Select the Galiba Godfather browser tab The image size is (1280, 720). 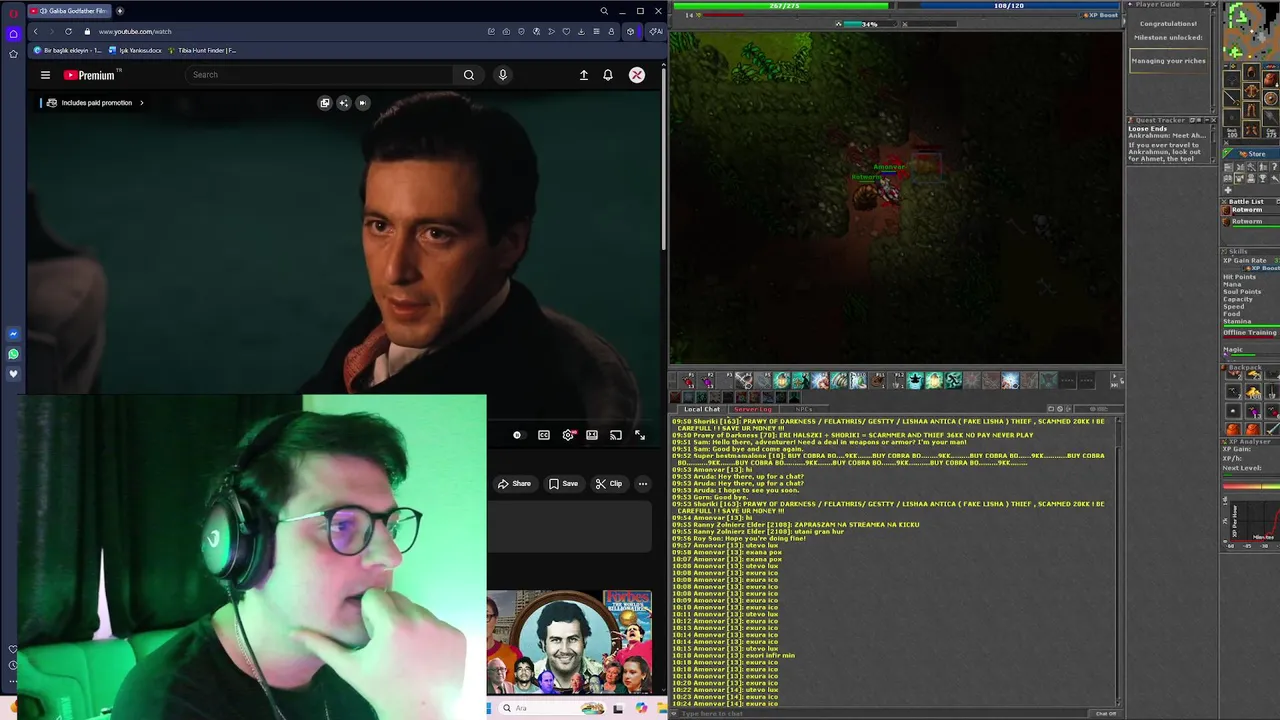[68, 11]
